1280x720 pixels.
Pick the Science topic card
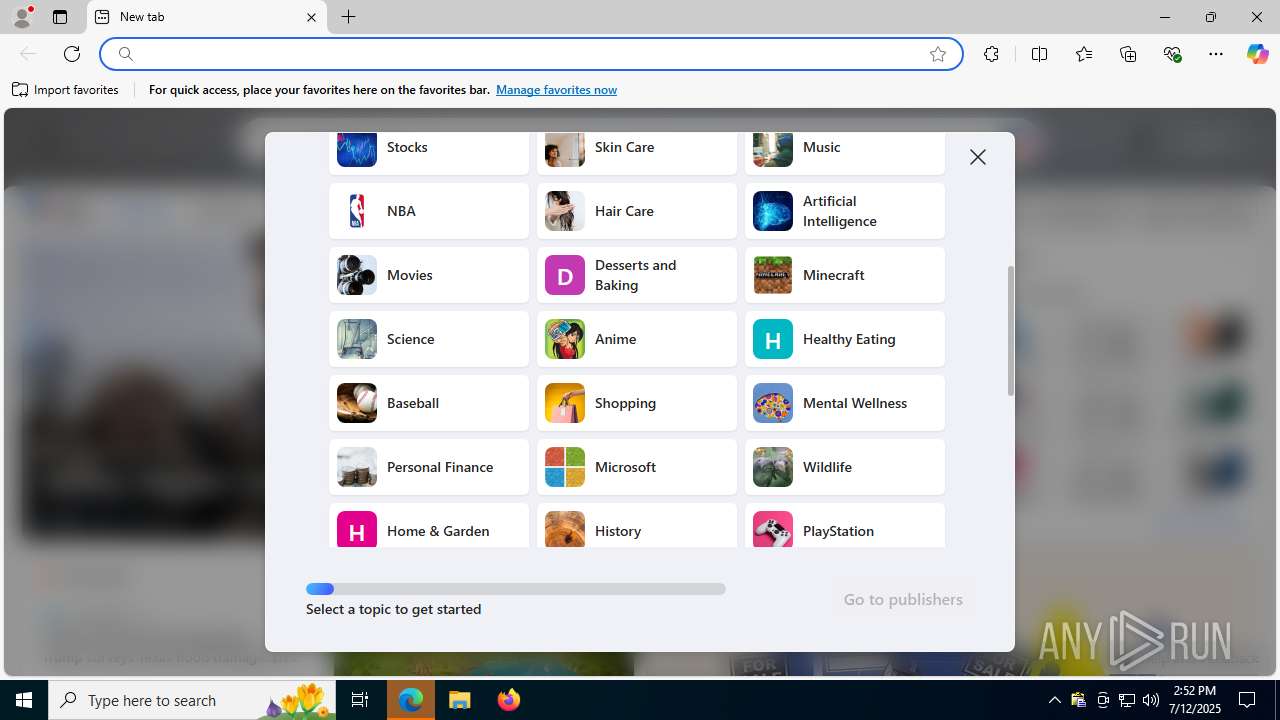(x=429, y=339)
